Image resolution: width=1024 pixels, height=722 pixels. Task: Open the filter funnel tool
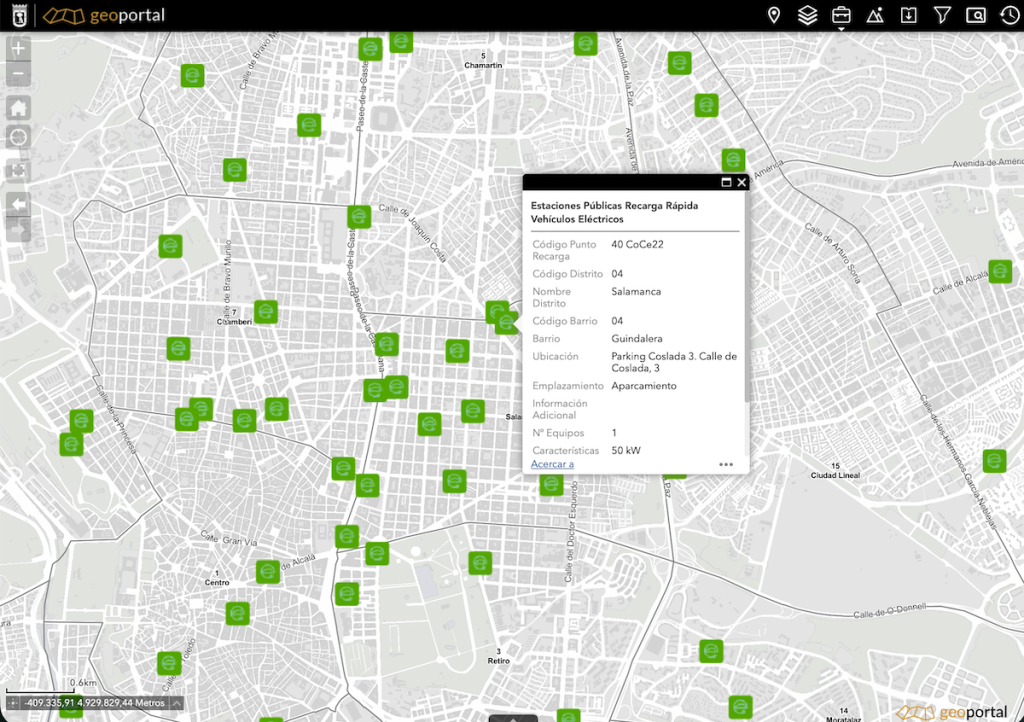(942, 15)
